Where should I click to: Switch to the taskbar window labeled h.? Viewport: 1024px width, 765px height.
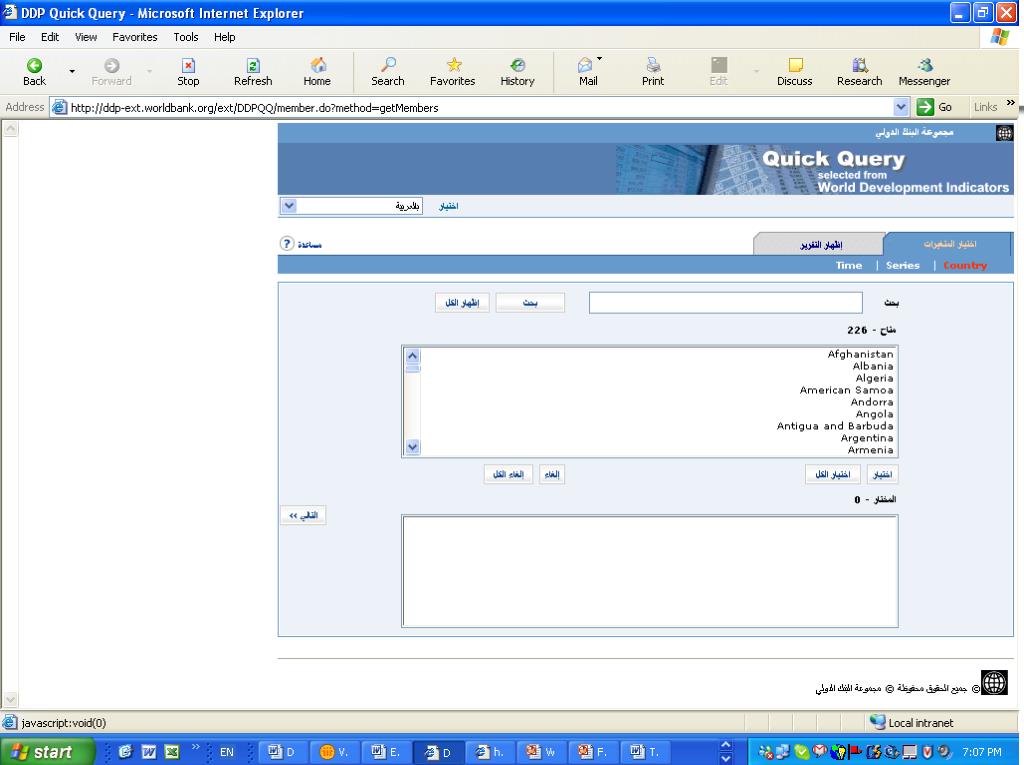pos(490,752)
